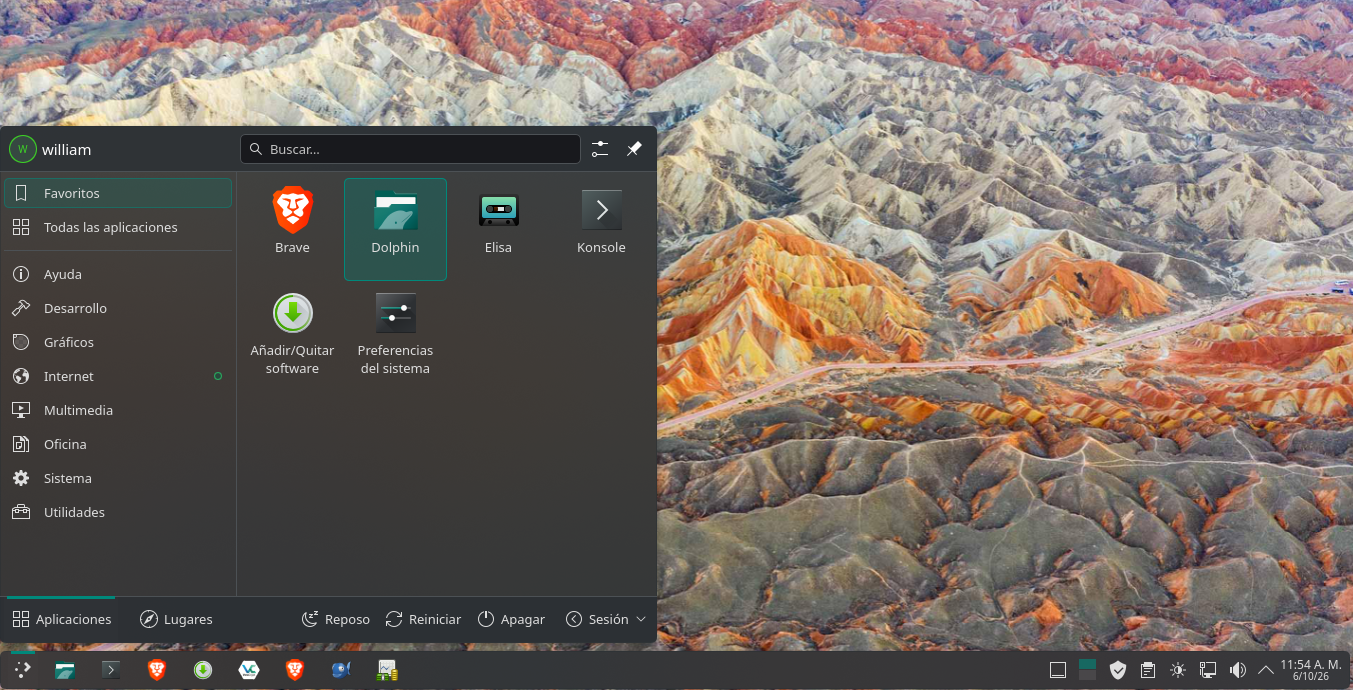
Task: Click the green download icon in the taskbar
Action: 203,670
